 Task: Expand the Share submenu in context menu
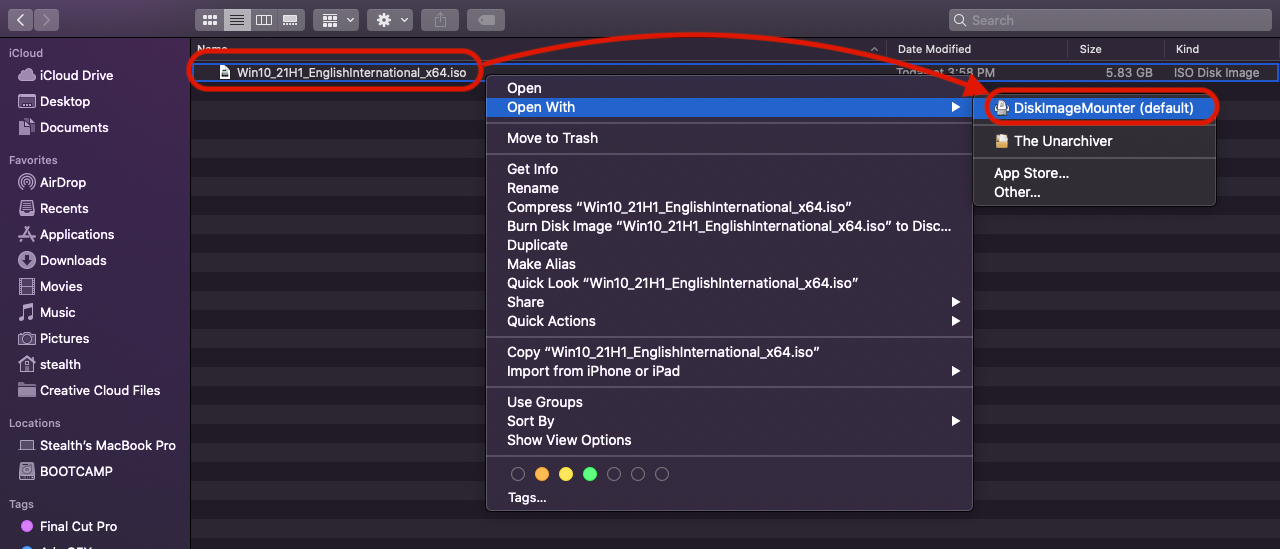click(729, 302)
